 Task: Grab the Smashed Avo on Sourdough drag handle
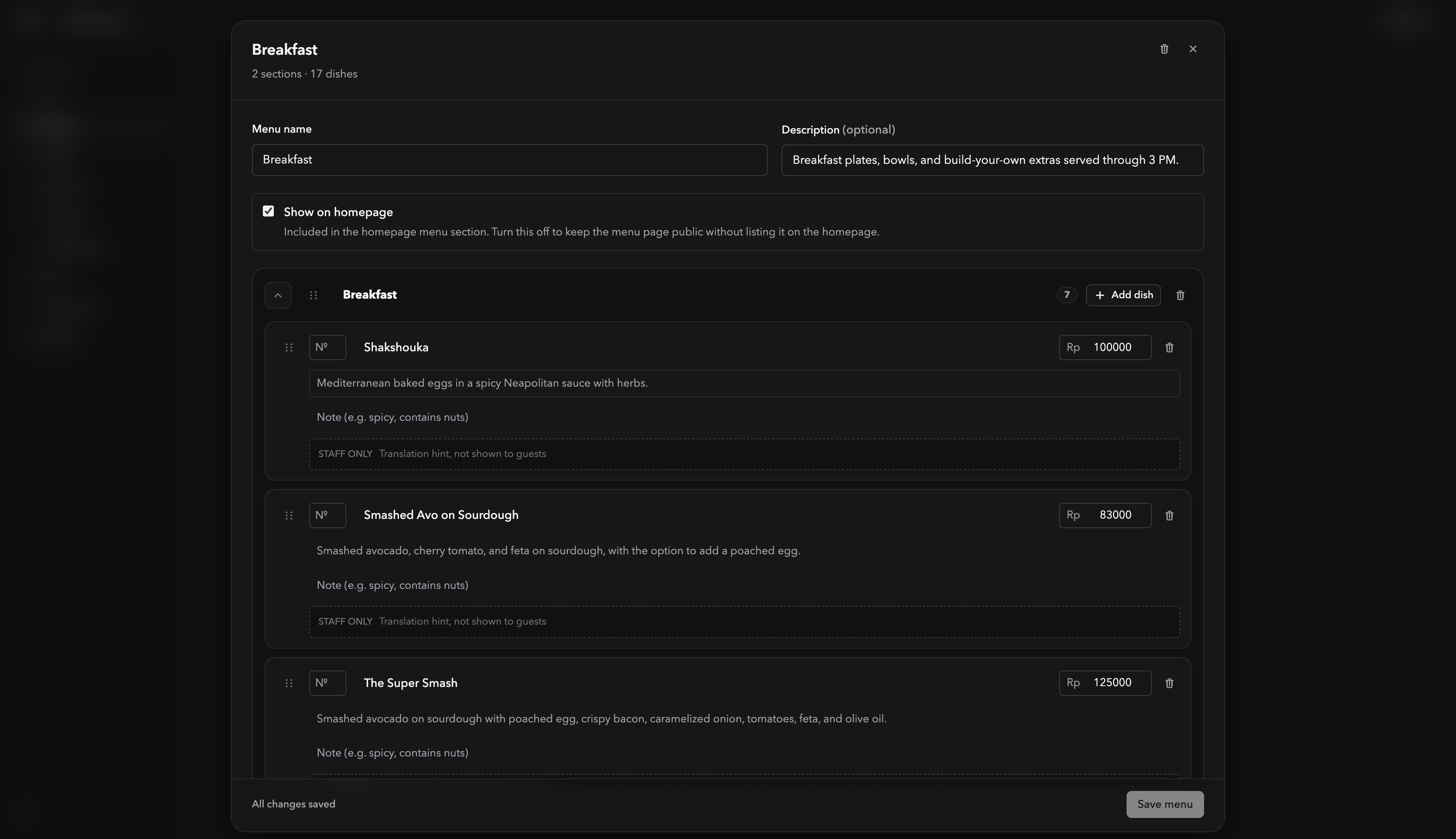click(x=289, y=515)
